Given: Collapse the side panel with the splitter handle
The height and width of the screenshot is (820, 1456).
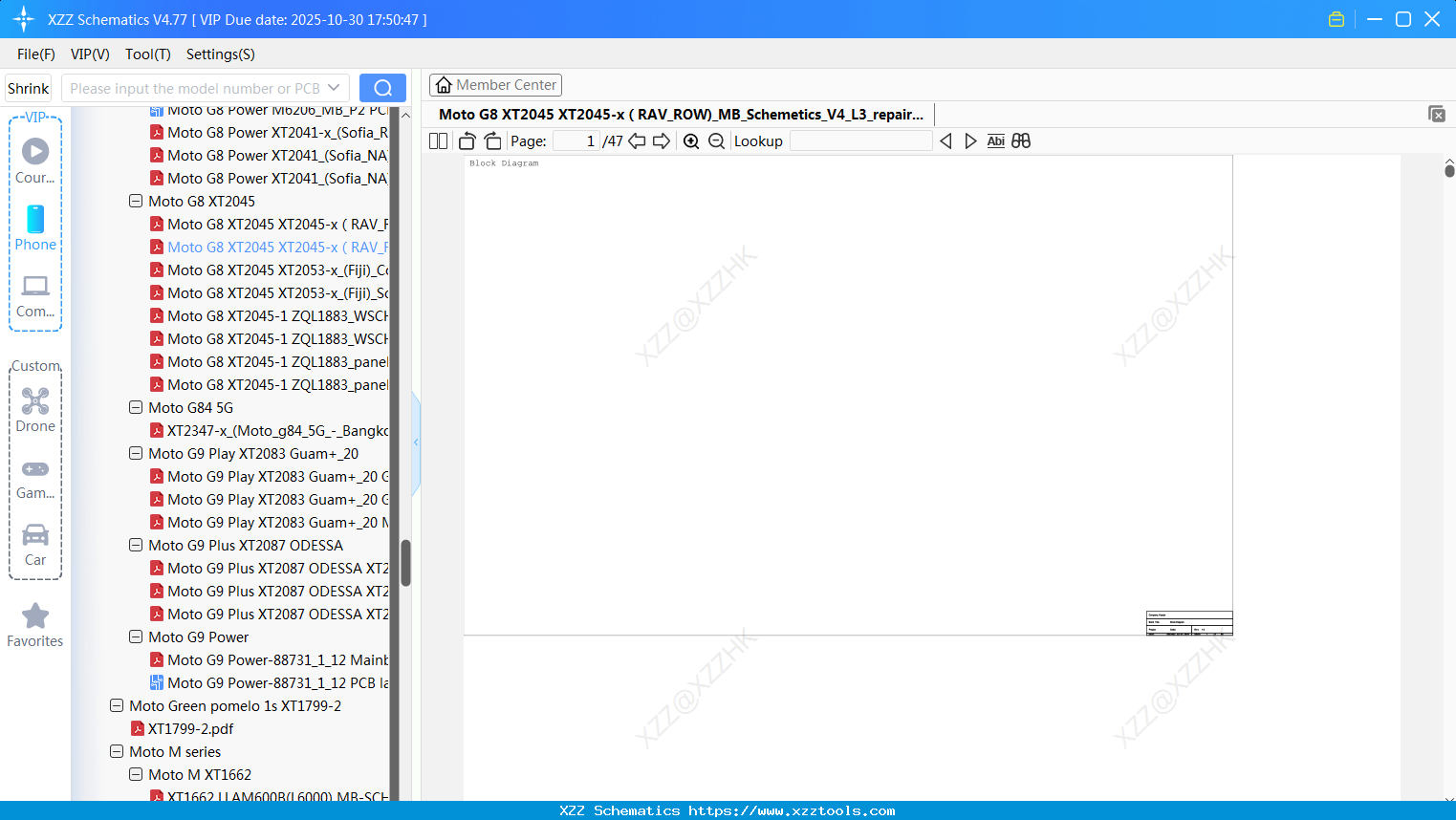Looking at the screenshot, I should pyautogui.click(x=416, y=442).
